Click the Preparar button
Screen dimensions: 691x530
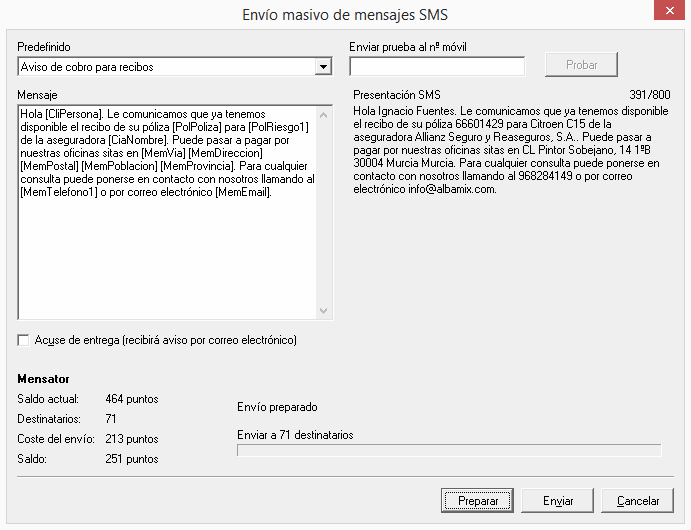click(x=477, y=500)
